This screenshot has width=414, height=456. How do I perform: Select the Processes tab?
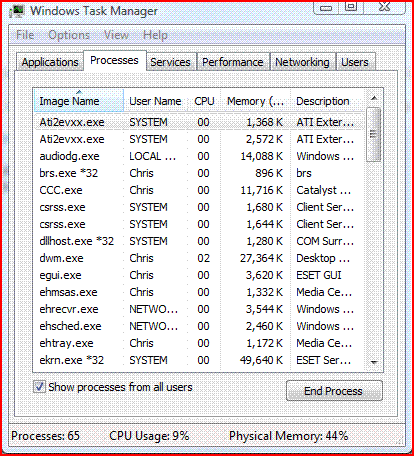click(x=114, y=60)
